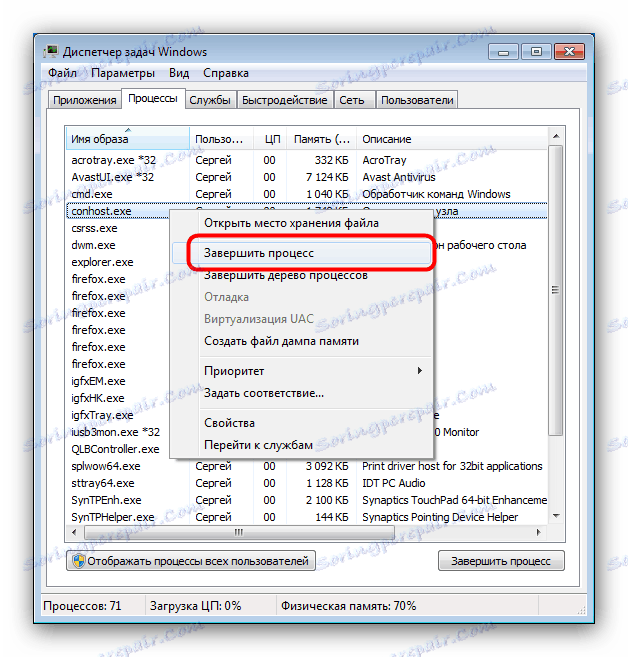Switch to the Службы tab
The image size is (628, 657).
click(210, 100)
